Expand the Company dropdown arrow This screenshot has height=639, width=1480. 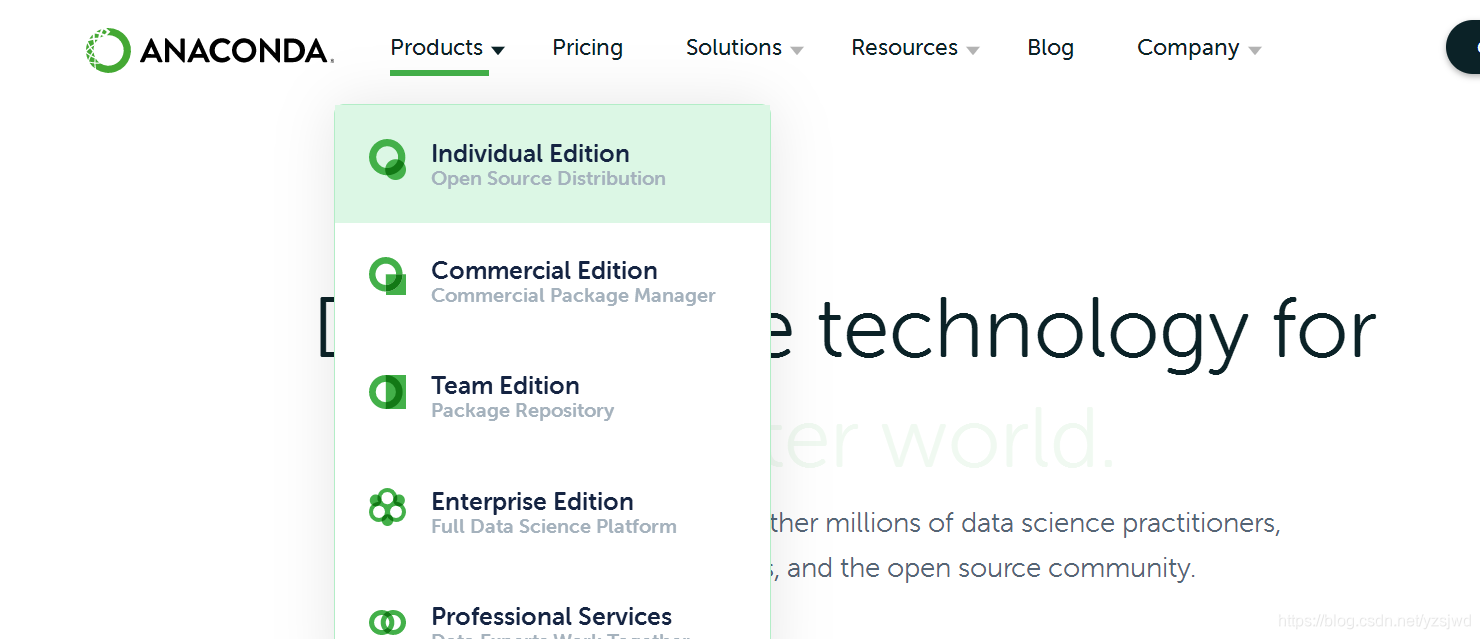click(x=1255, y=50)
